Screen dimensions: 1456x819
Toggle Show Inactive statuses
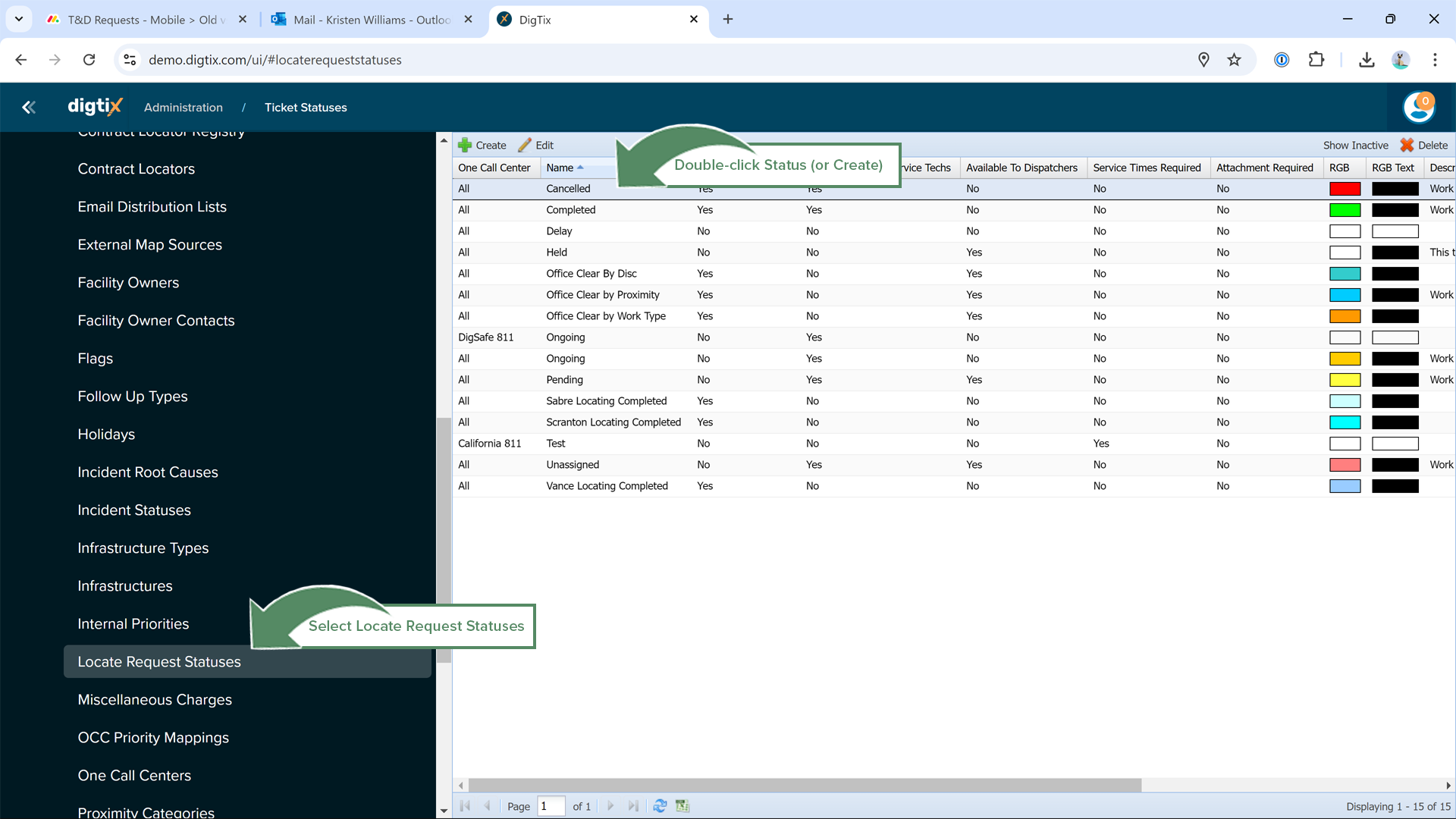[1355, 145]
